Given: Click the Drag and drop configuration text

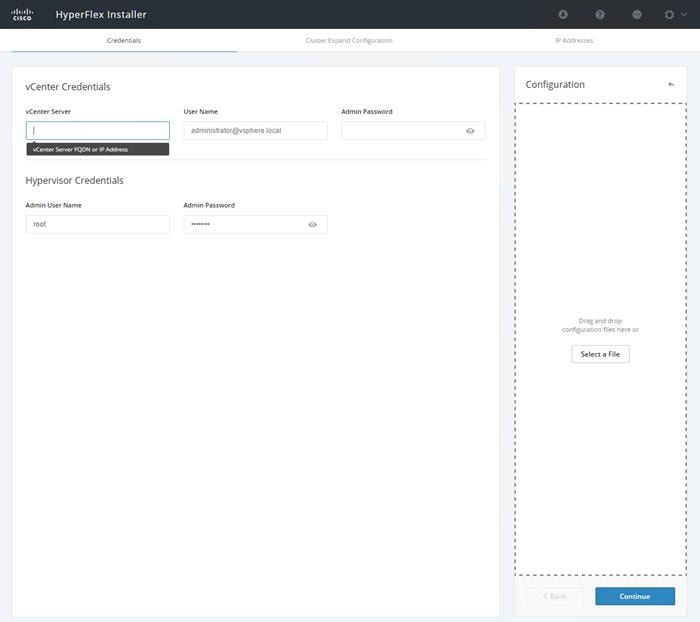Looking at the screenshot, I should click(x=600, y=325).
